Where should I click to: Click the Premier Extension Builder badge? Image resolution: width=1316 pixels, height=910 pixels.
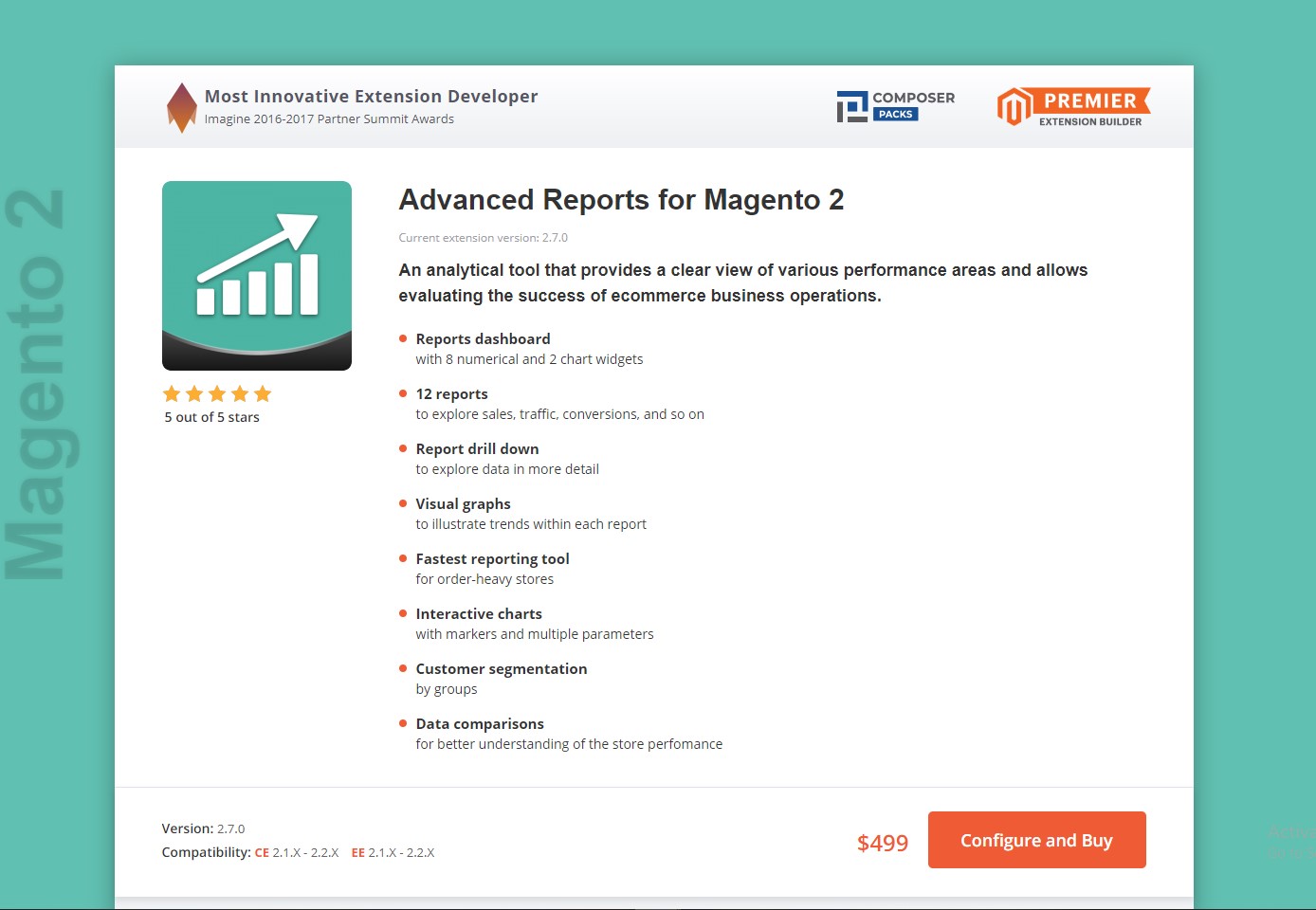1072,107
